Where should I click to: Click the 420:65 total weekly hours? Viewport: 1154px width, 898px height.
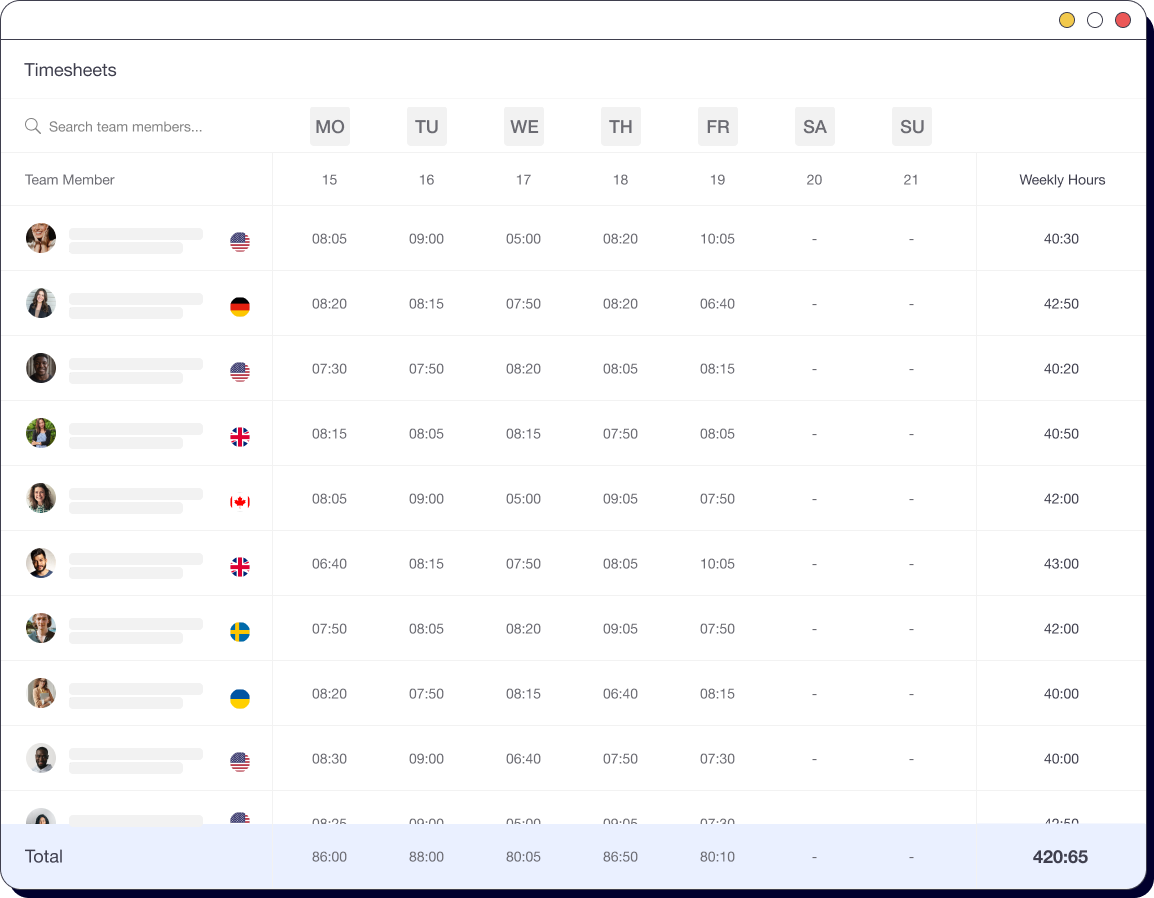pos(1060,857)
